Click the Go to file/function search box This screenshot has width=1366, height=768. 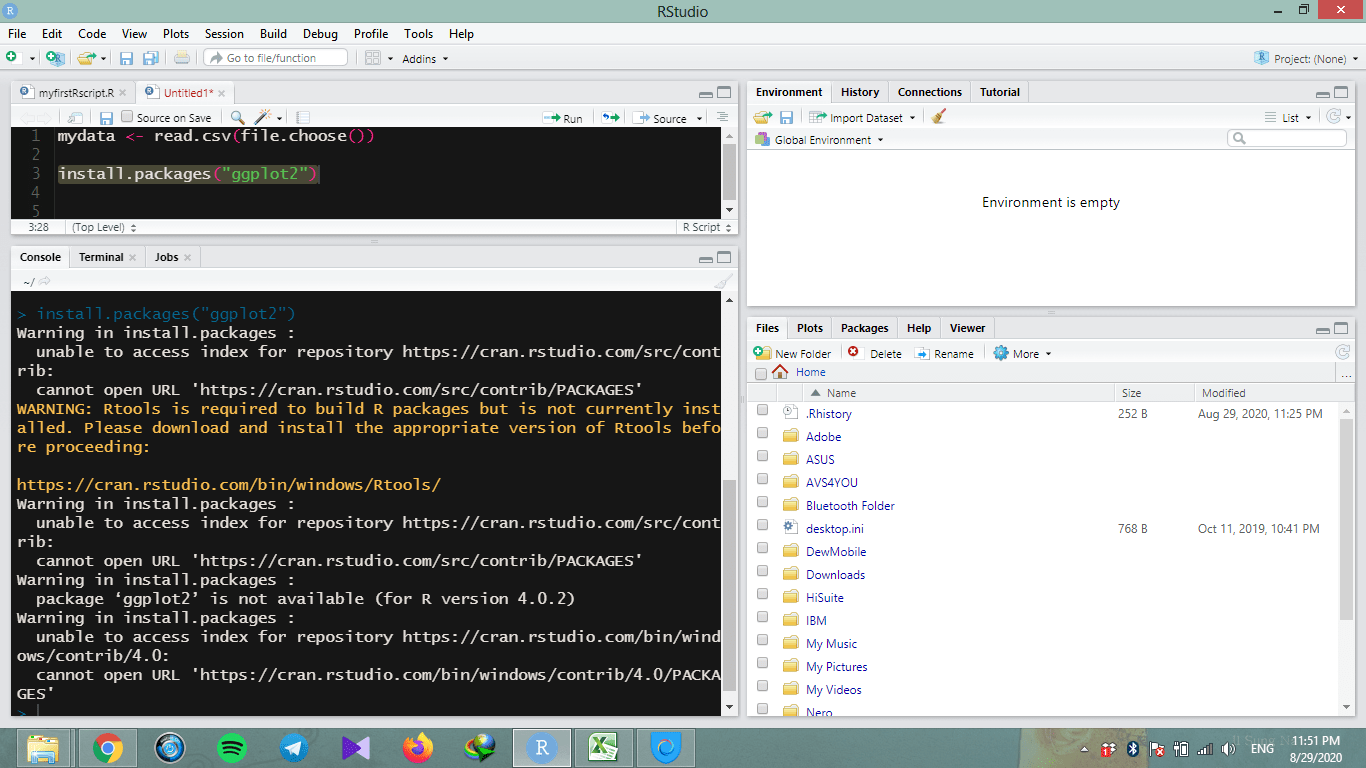[x=275, y=58]
